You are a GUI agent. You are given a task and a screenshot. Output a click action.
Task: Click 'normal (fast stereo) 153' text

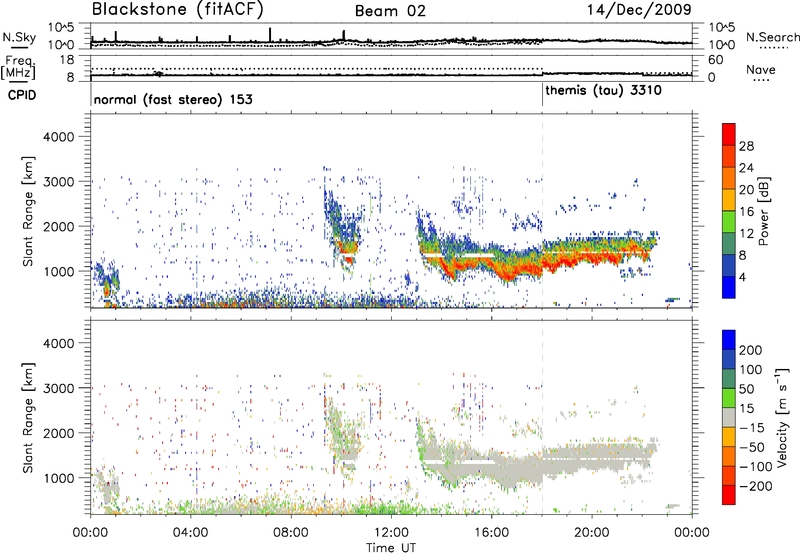173,100
